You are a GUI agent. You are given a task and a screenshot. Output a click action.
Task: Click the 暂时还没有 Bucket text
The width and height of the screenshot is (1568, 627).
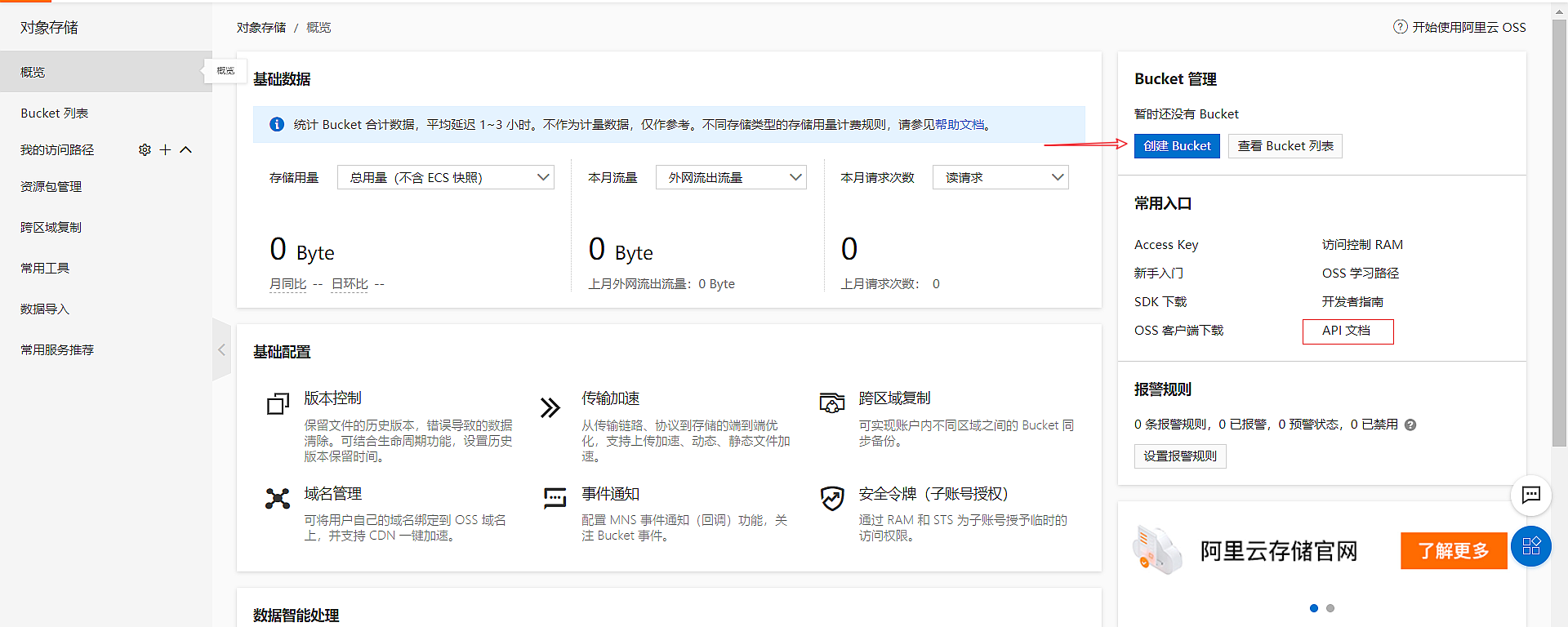point(1187,114)
